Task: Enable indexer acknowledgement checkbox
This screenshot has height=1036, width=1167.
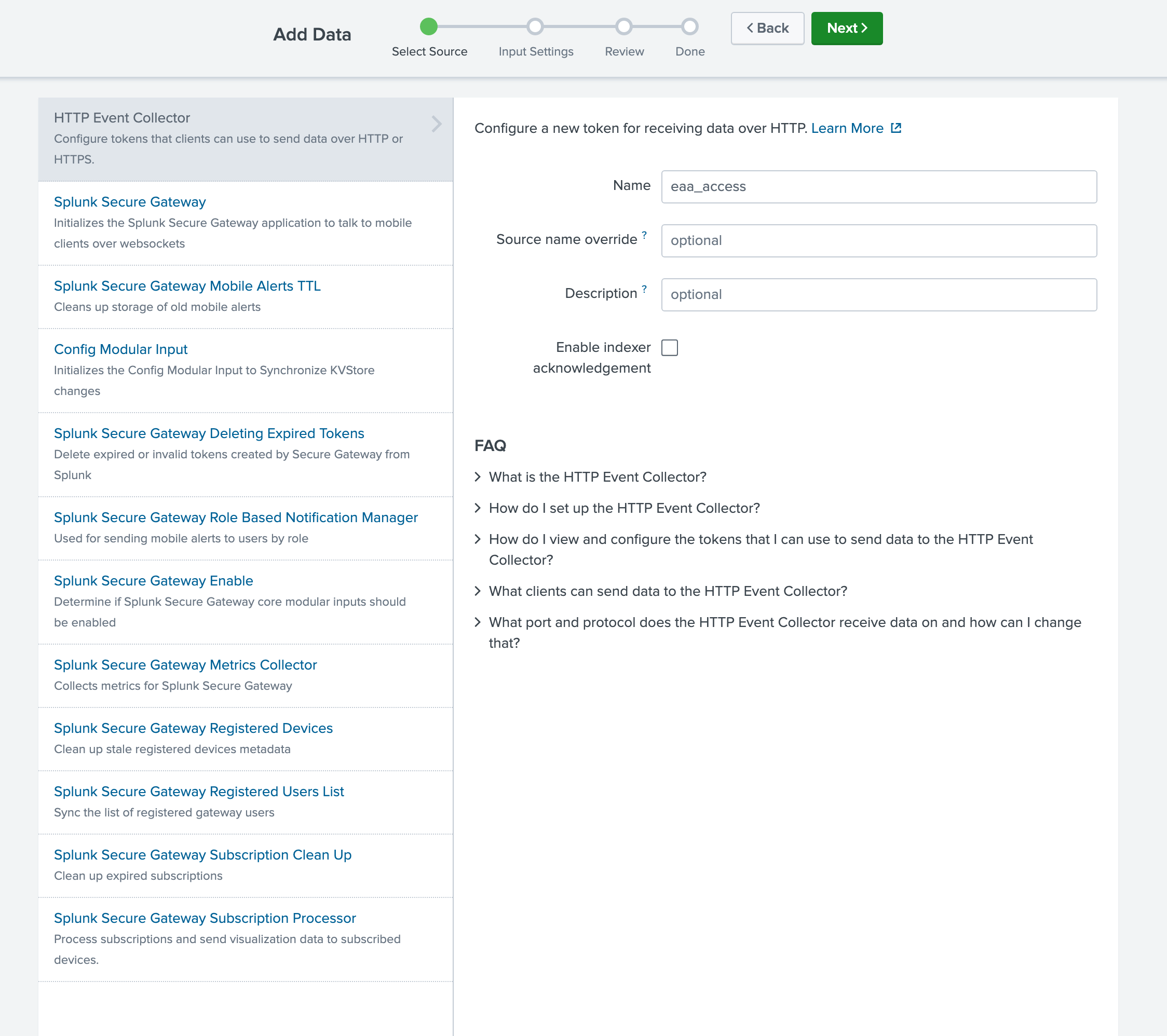Action: pos(669,348)
